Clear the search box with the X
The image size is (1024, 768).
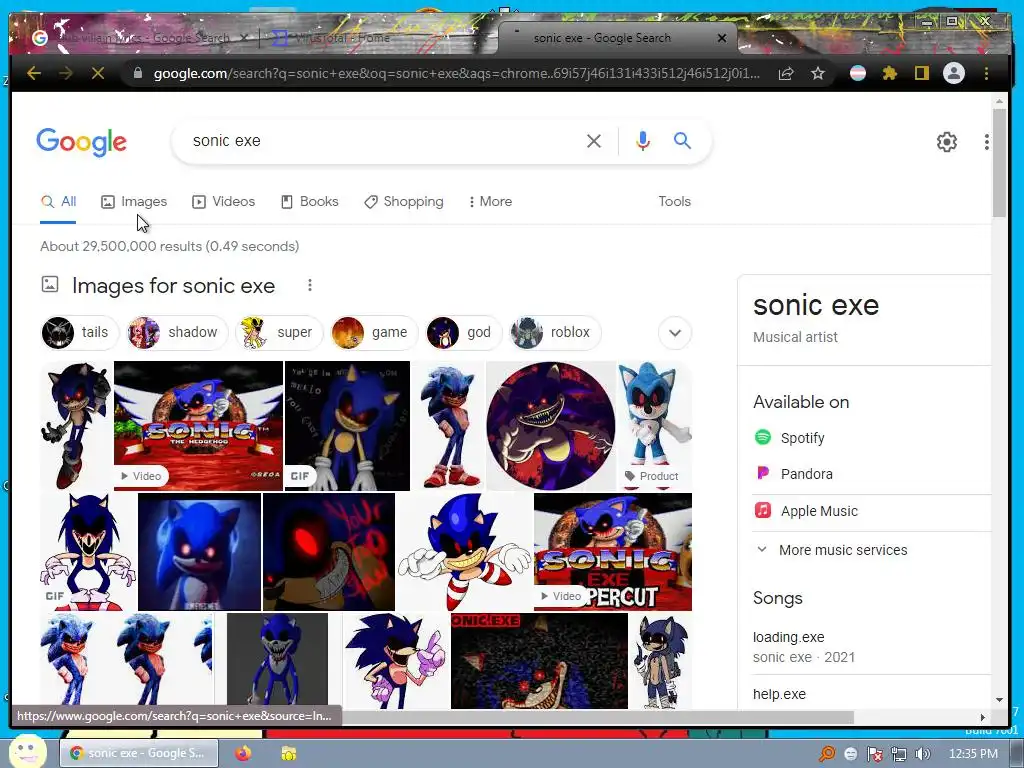point(594,141)
